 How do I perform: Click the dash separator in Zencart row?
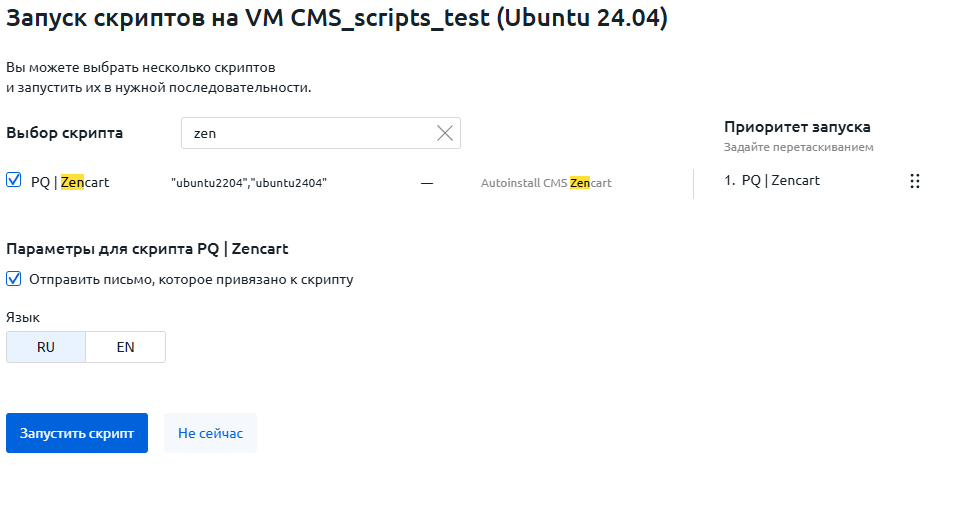pos(427,183)
